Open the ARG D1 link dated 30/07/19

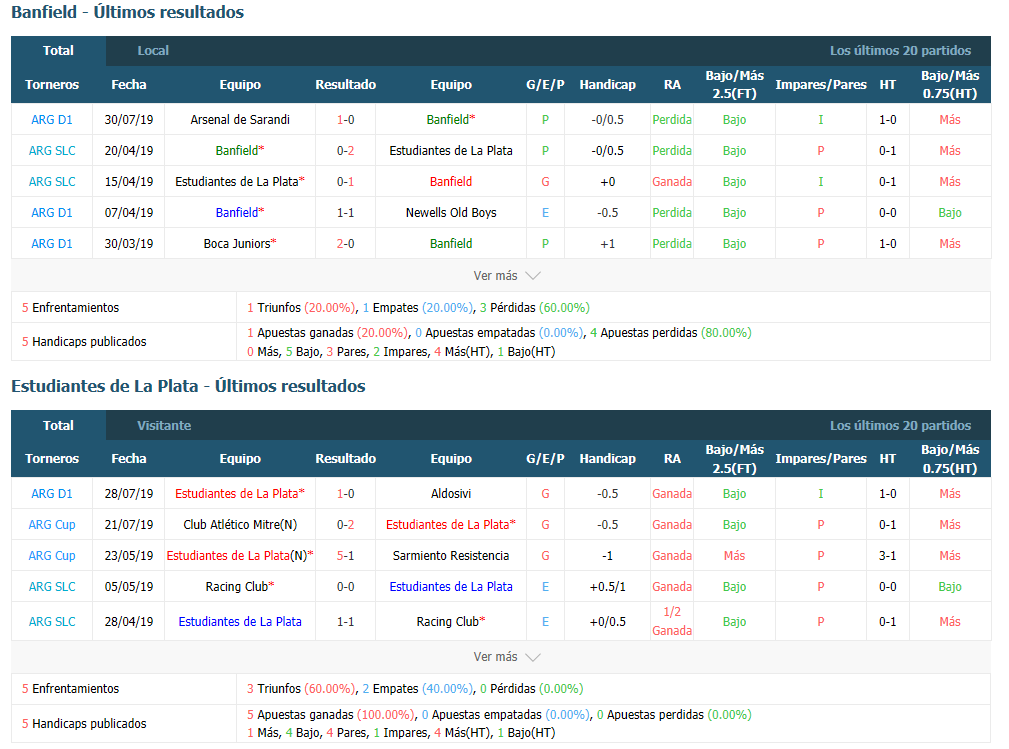pyautogui.click(x=52, y=120)
